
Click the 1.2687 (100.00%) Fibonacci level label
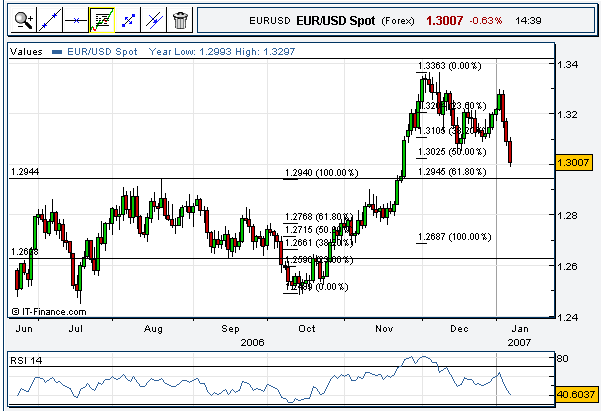click(454, 237)
